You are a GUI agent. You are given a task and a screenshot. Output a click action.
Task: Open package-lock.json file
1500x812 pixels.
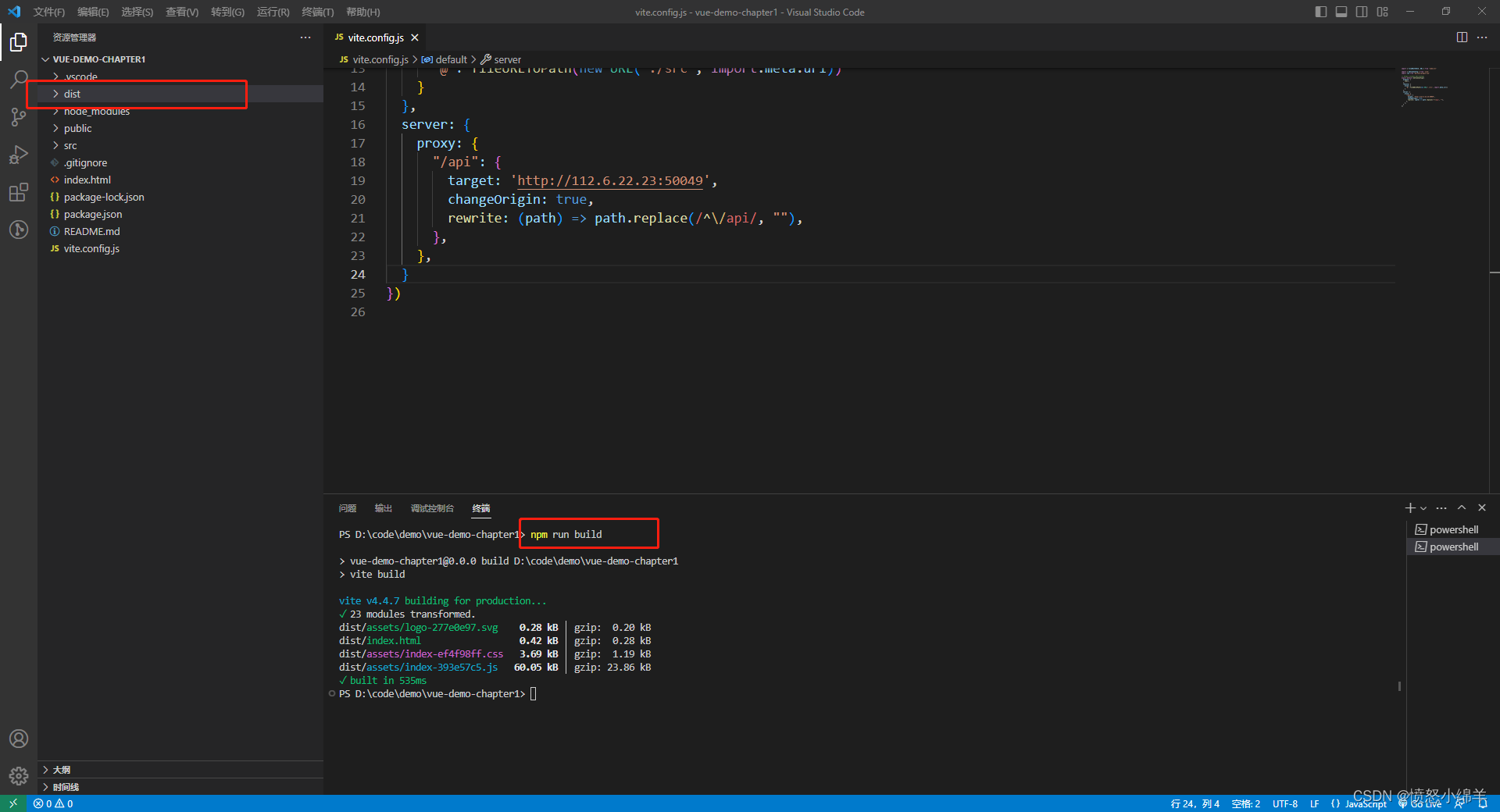(x=180, y=197)
